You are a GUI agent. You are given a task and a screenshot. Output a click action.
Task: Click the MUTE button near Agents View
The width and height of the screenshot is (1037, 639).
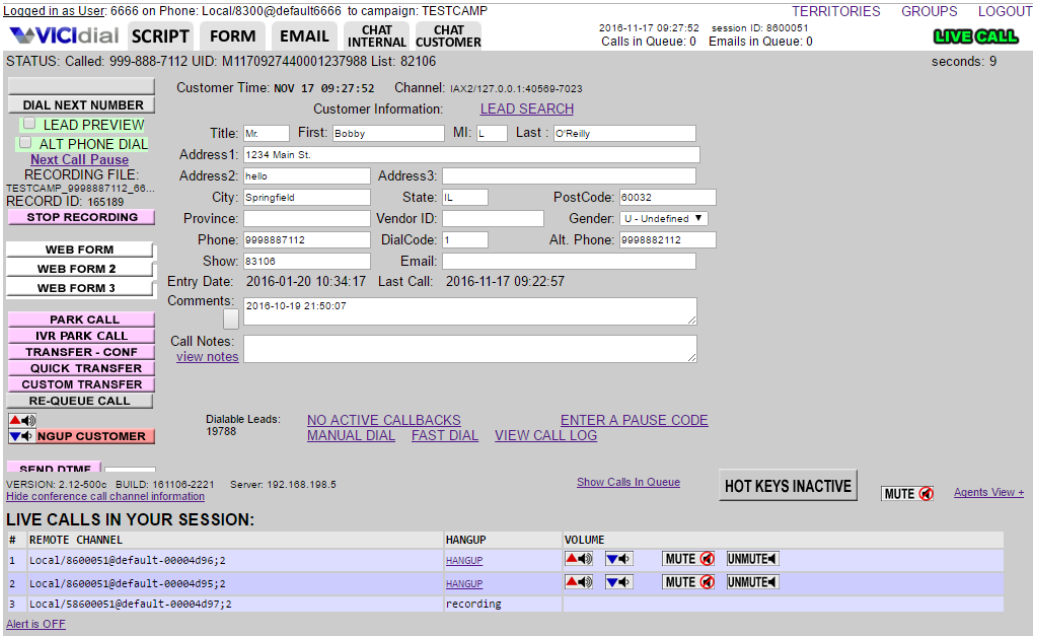pyautogui.click(x=908, y=493)
